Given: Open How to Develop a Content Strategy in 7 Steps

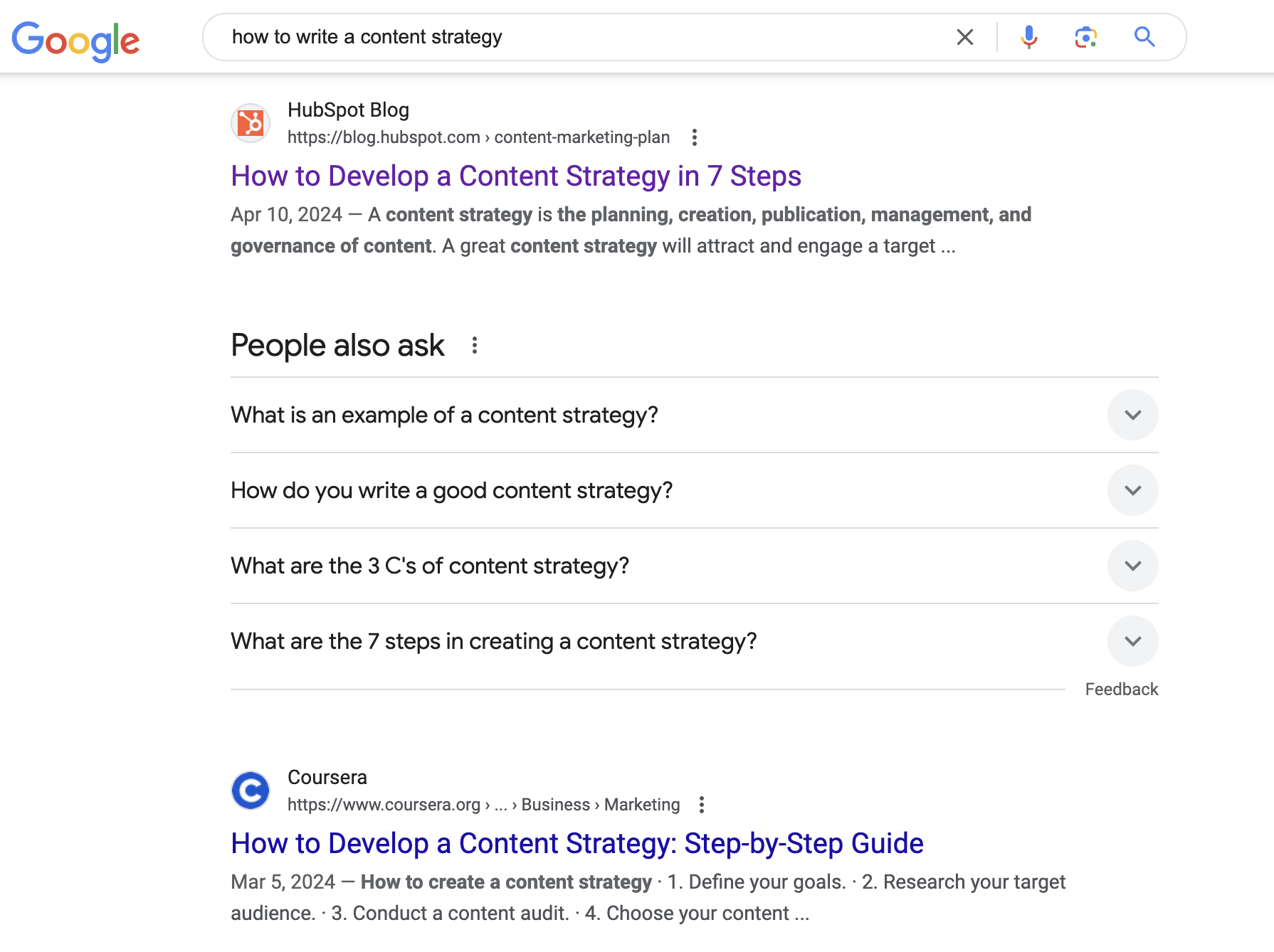Looking at the screenshot, I should tap(516, 176).
